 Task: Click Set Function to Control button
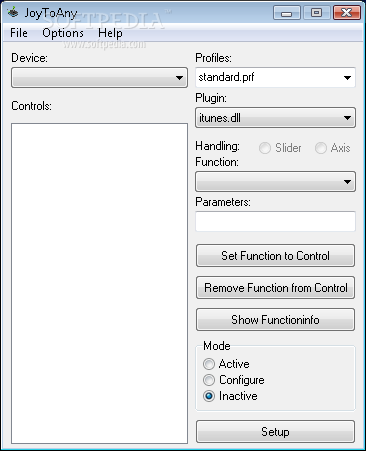[275, 256]
